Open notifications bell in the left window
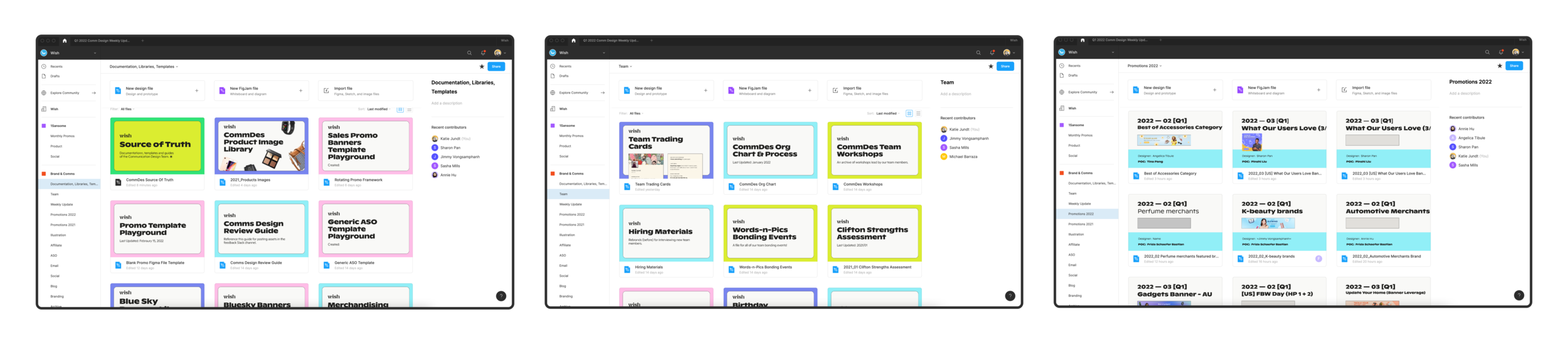The width and height of the screenshot is (1568, 344). click(483, 53)
